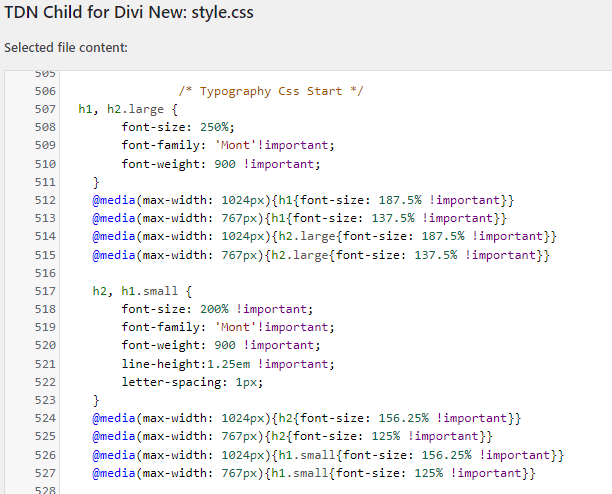This screenshot has height=494, width=612.
Task: Click line 527 h1.small 125% rule
Action: coord(314,473)
